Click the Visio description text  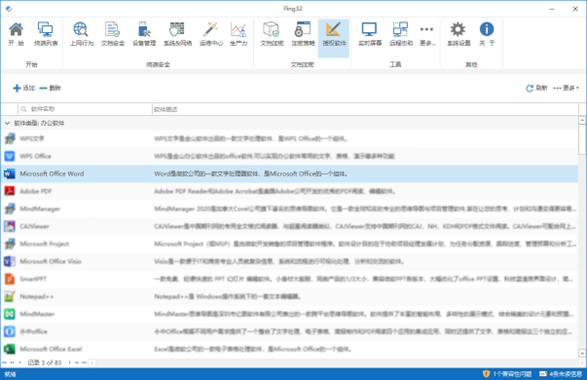tap(279, 261)
